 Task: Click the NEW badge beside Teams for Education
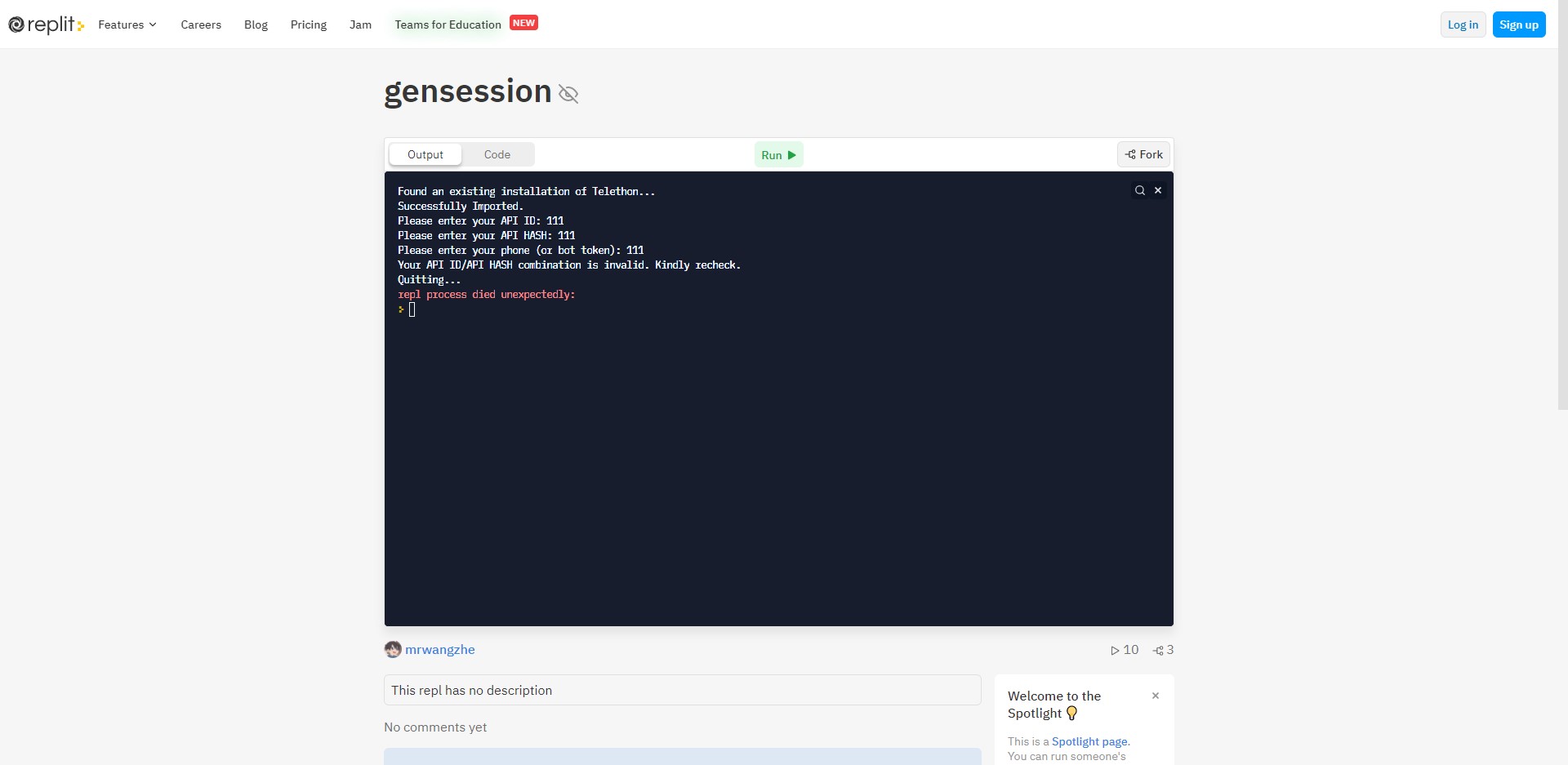tap(523, 23)
